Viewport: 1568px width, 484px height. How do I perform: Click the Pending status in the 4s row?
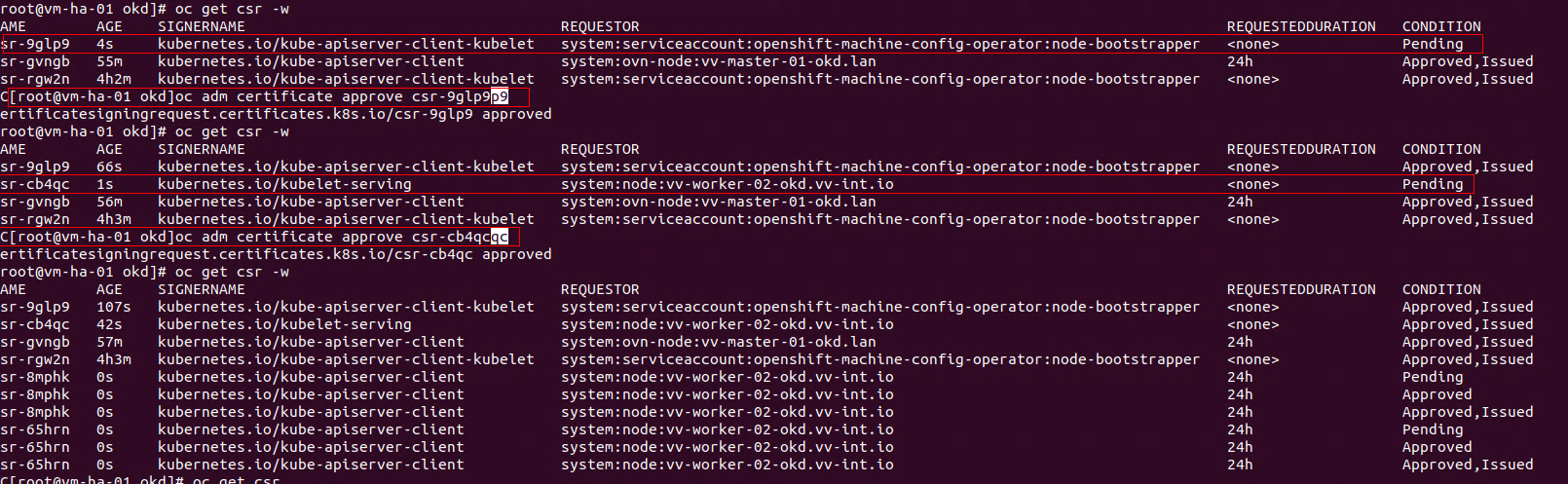[x=1432, y=44]
